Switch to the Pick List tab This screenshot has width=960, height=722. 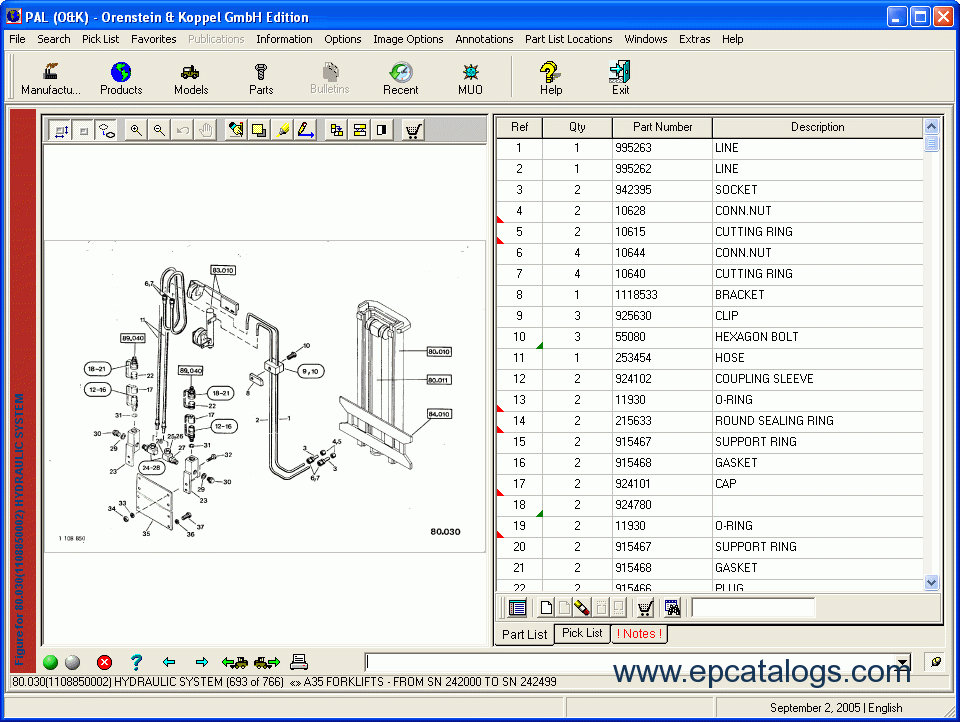(582, 633)
